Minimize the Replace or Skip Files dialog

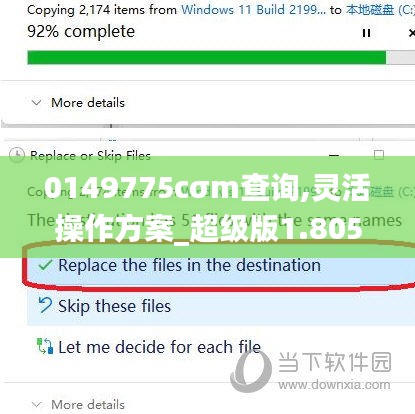coord(334,156)
